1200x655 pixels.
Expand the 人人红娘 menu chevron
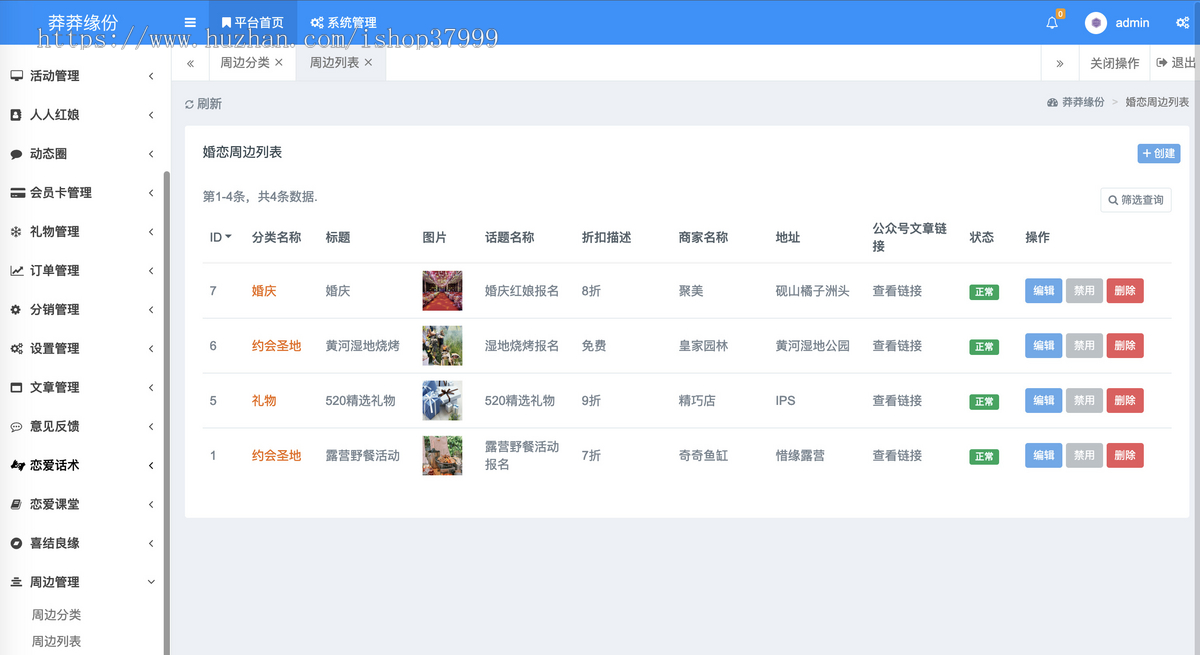(151, 115)
